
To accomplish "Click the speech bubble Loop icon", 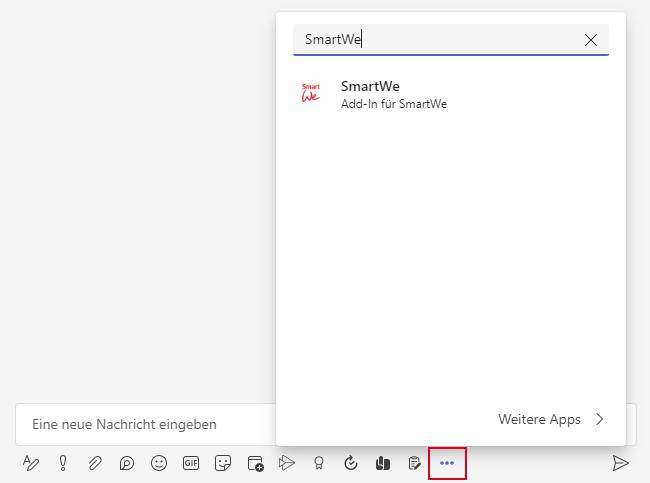I will pyautogui.click(x=127, y=463).
